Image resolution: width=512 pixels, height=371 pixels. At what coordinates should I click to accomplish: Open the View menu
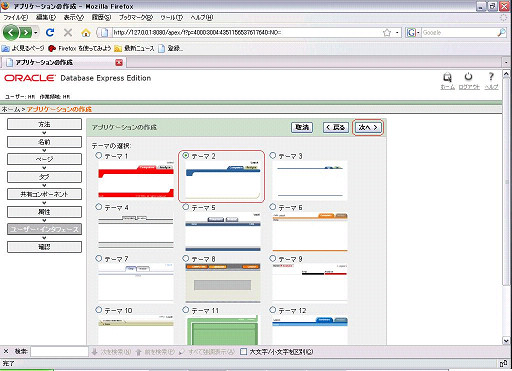click(74, 17)
